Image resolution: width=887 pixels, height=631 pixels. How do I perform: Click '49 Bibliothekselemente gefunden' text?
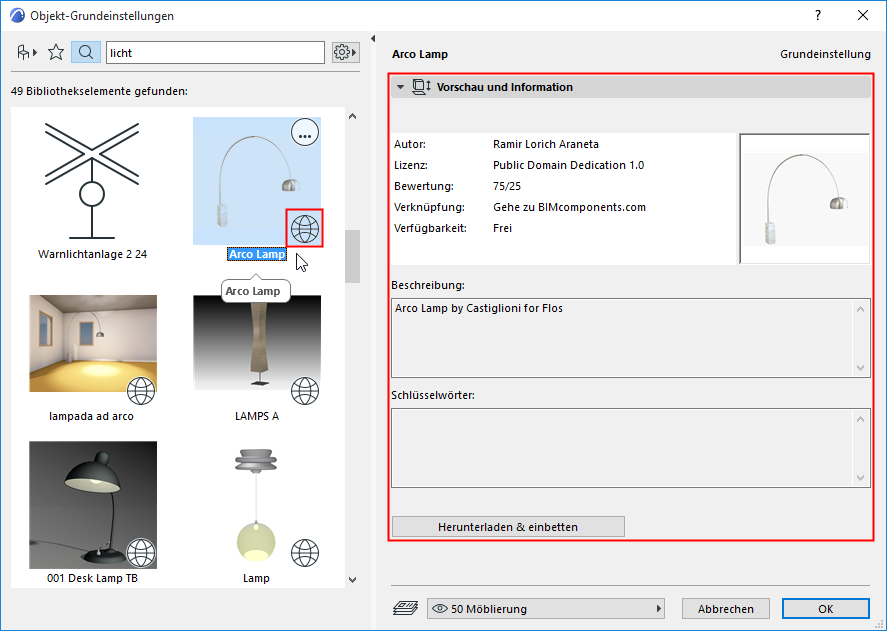99,91
